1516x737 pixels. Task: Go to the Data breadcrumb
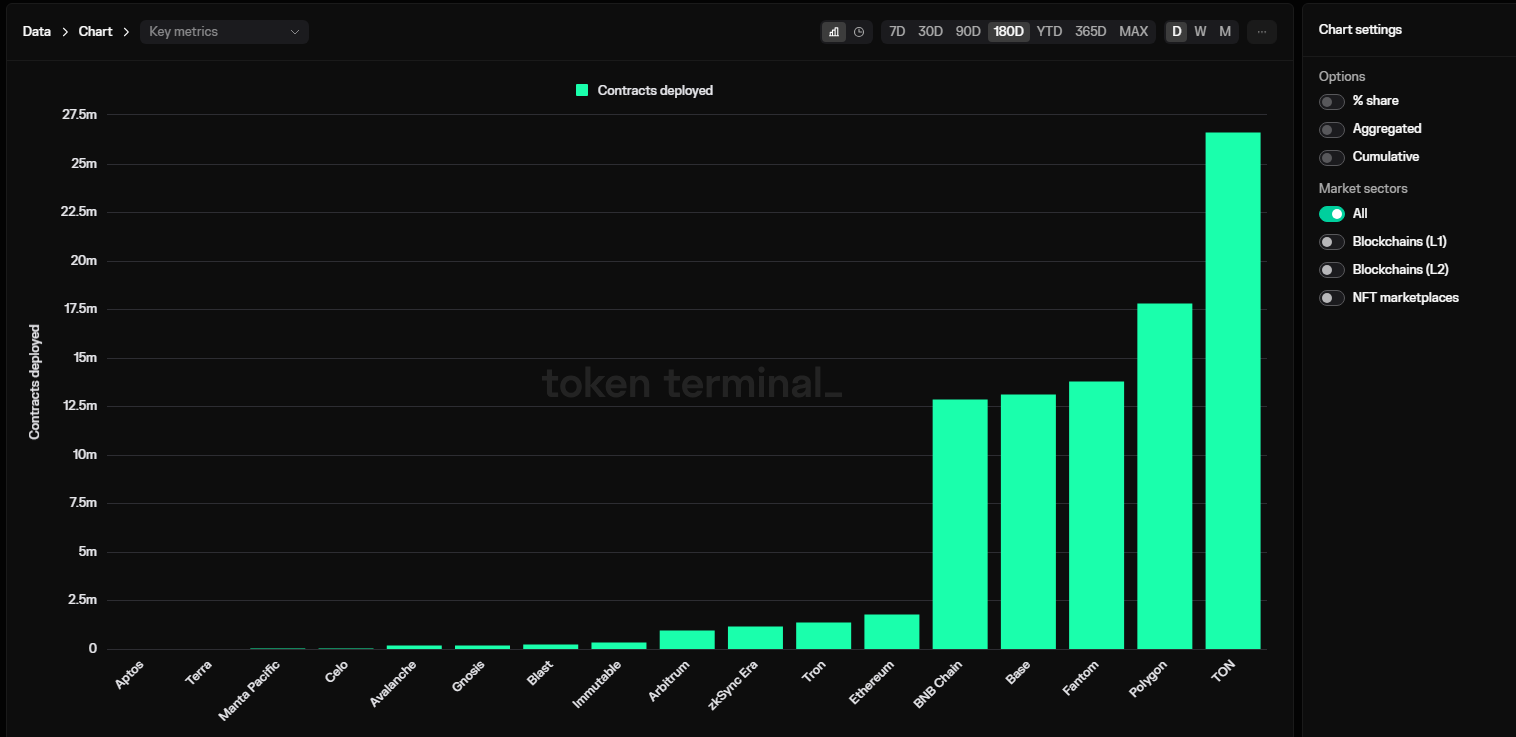37,32
